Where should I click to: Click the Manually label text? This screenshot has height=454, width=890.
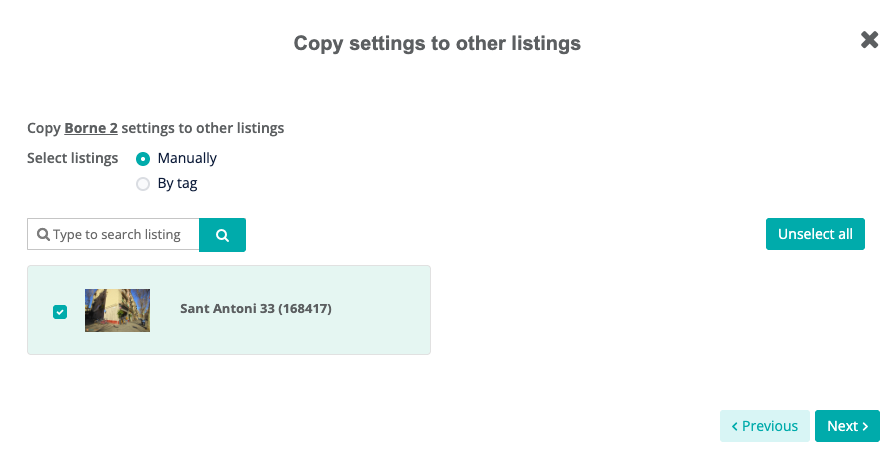point(187,158)
